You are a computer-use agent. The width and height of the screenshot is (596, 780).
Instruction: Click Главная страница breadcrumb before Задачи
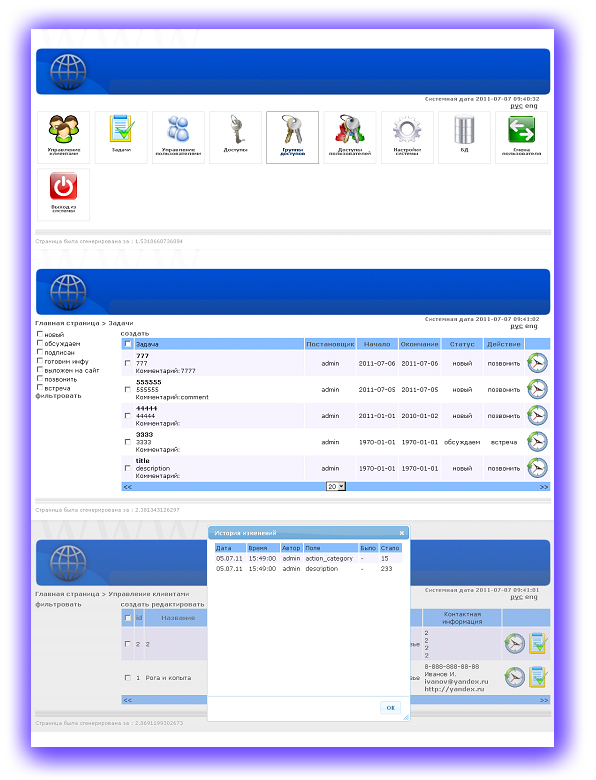67,323
